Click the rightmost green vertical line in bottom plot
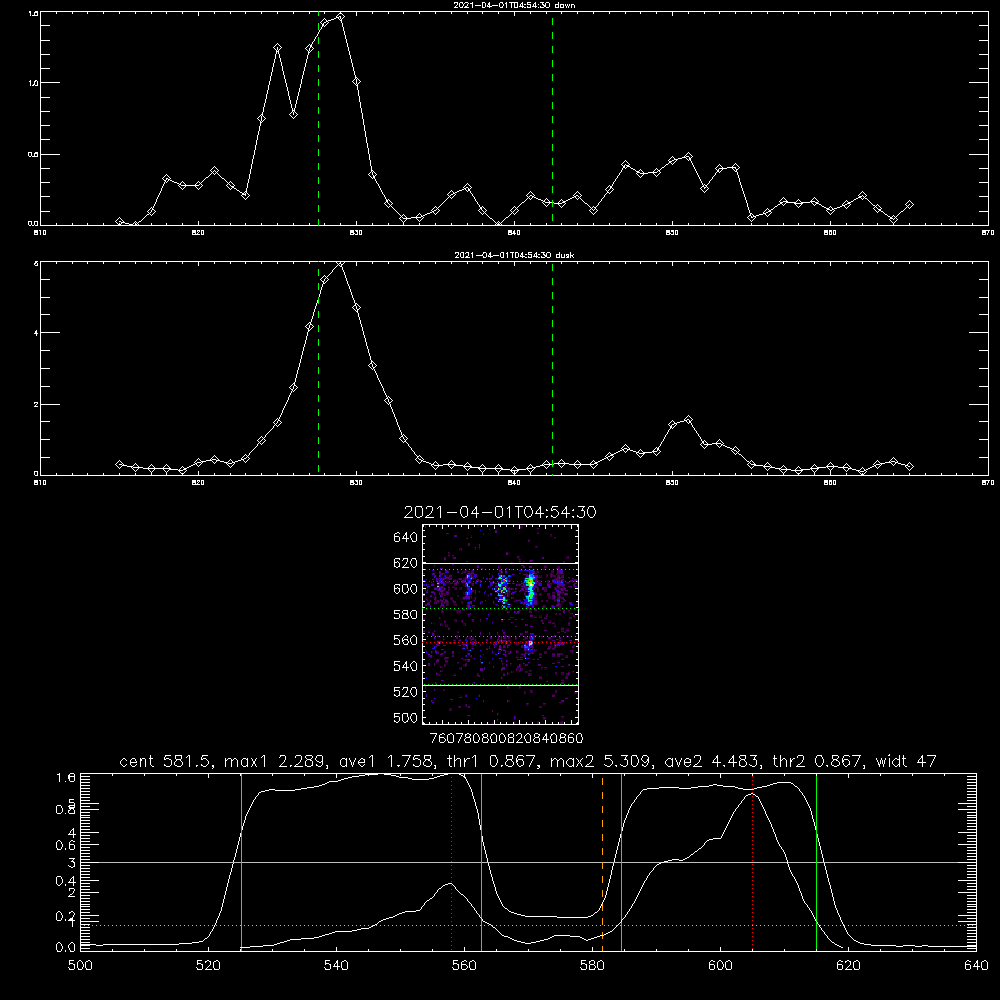 click(x=816, y=862)
